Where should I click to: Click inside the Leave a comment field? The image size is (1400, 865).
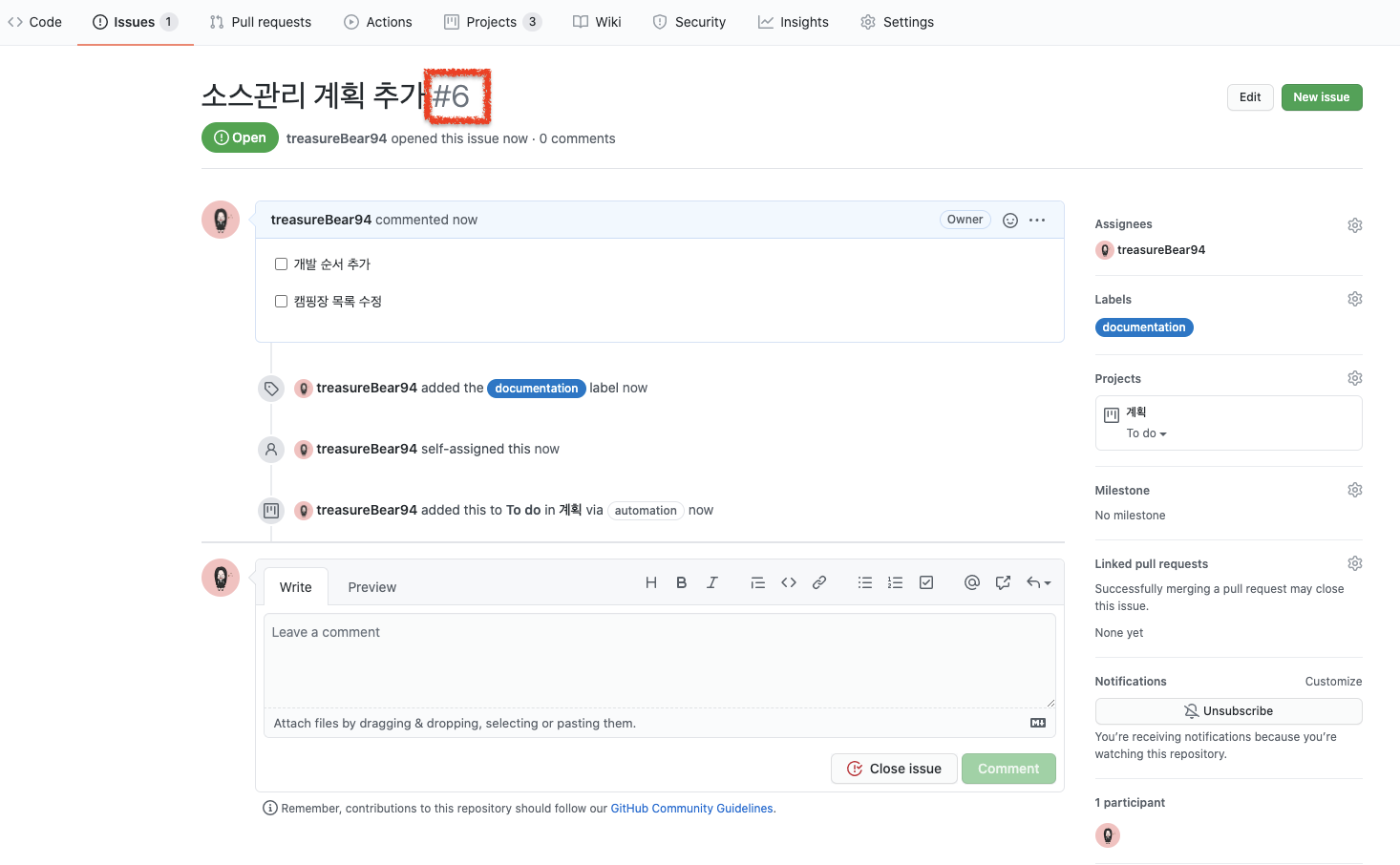pyautogui.click(x=660, y=661)
